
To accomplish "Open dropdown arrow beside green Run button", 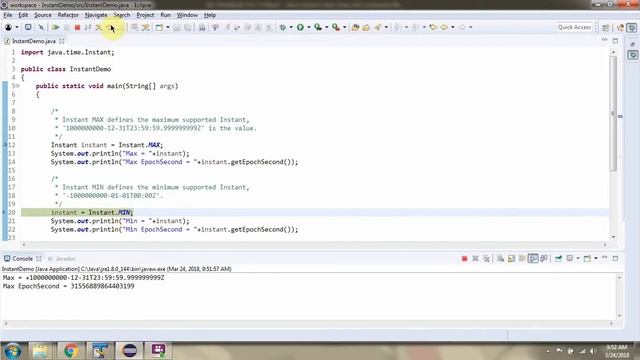I will coord(309,27).
